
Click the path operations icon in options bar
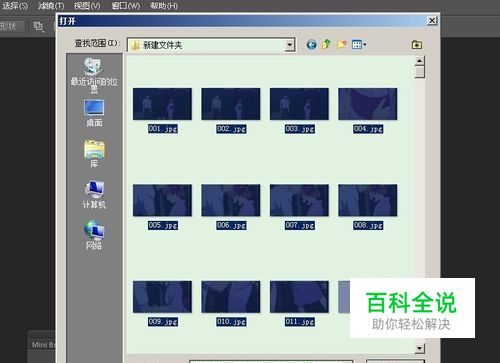pos(39,26)
